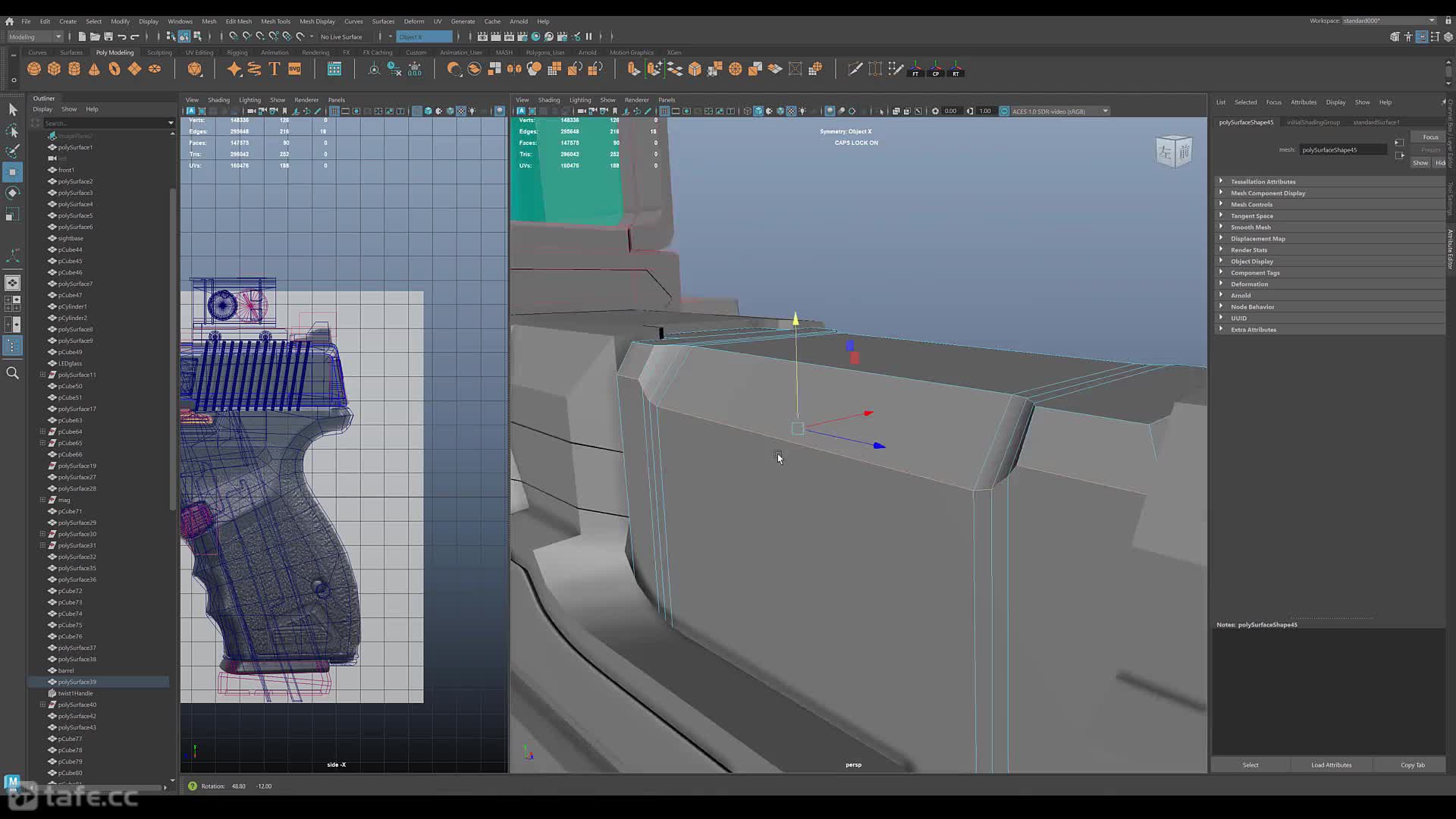The width and height of the screenshot is (1456, 819).
Task: Select the Lasso selection tool
Action: click(12, 131)
